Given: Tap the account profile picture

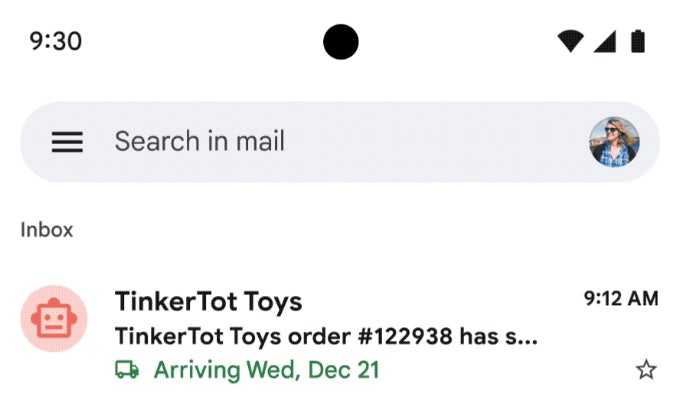Looking at the screenshot, I should (x=614, y=142).
